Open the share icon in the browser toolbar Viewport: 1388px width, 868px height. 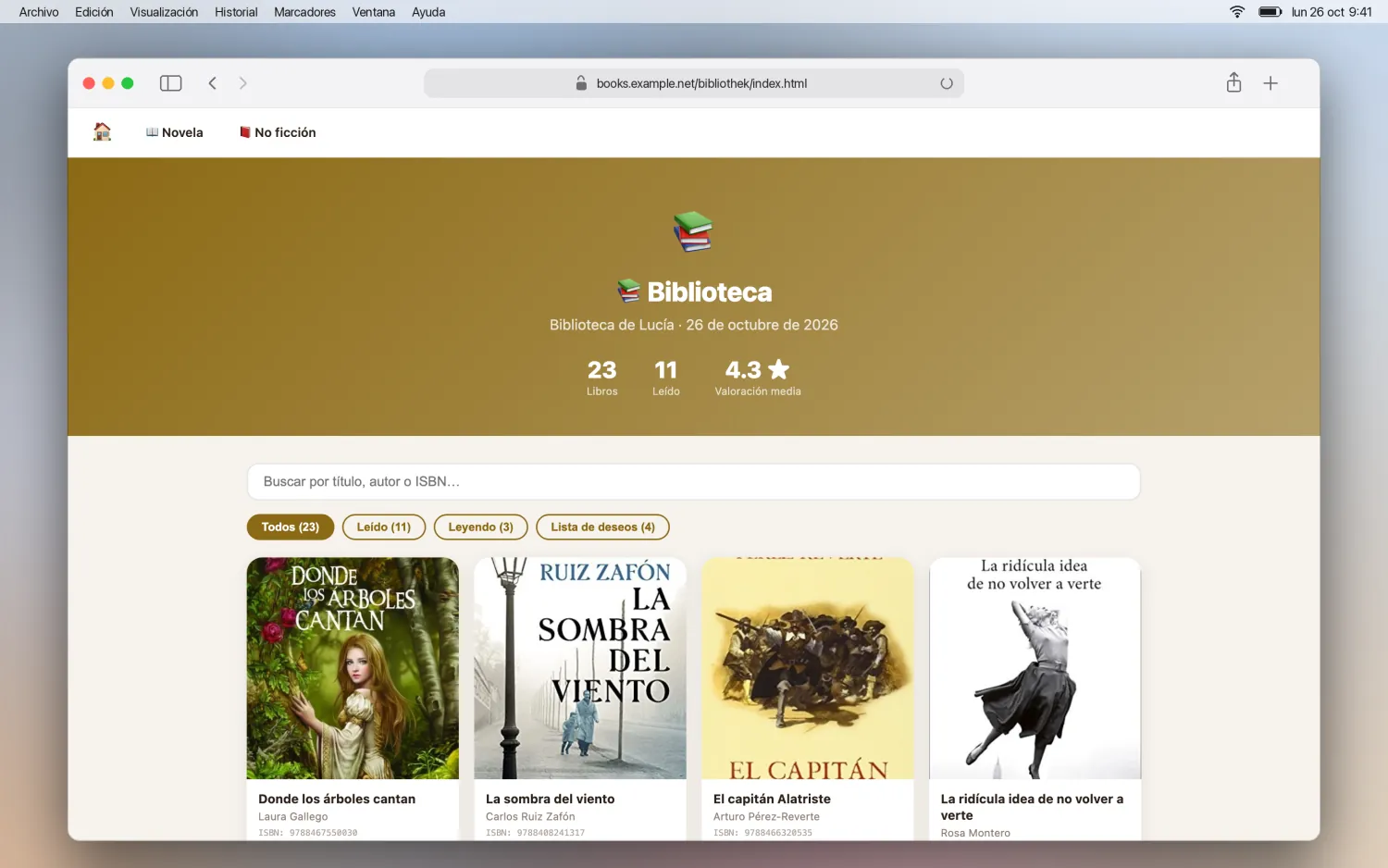[x=1233, y=82]
